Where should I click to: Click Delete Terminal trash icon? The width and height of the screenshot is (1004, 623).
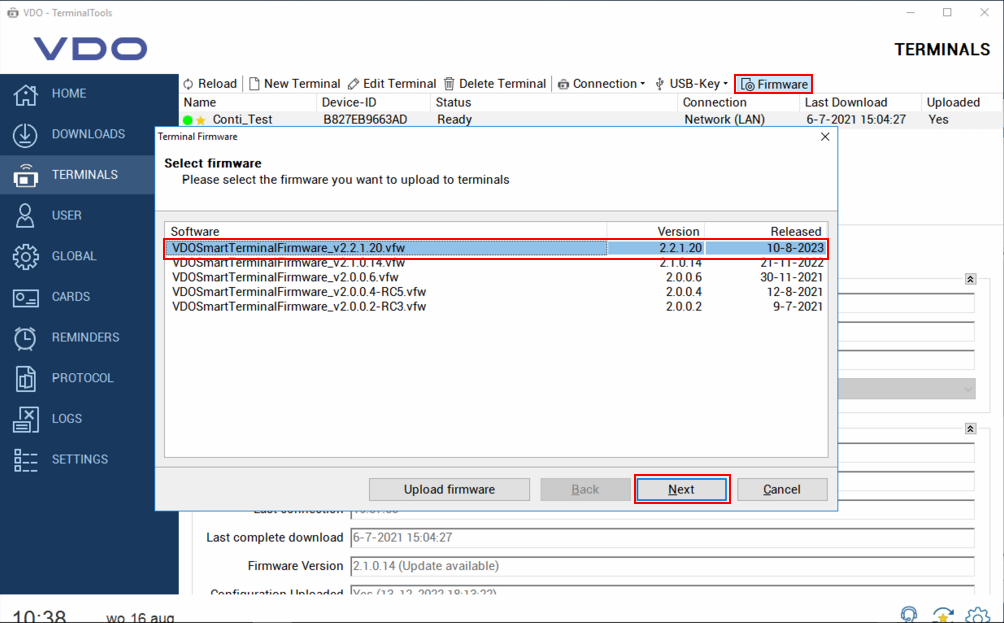coord(449,84)
